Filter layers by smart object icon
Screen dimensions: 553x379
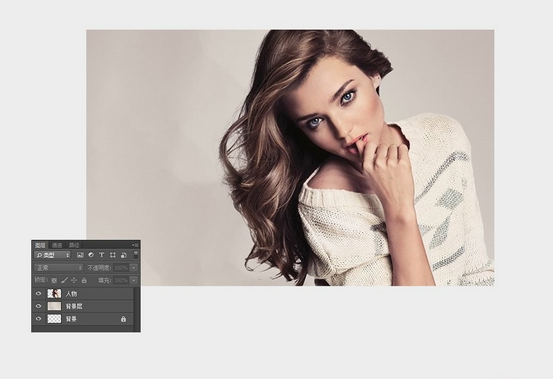[123, 255]
